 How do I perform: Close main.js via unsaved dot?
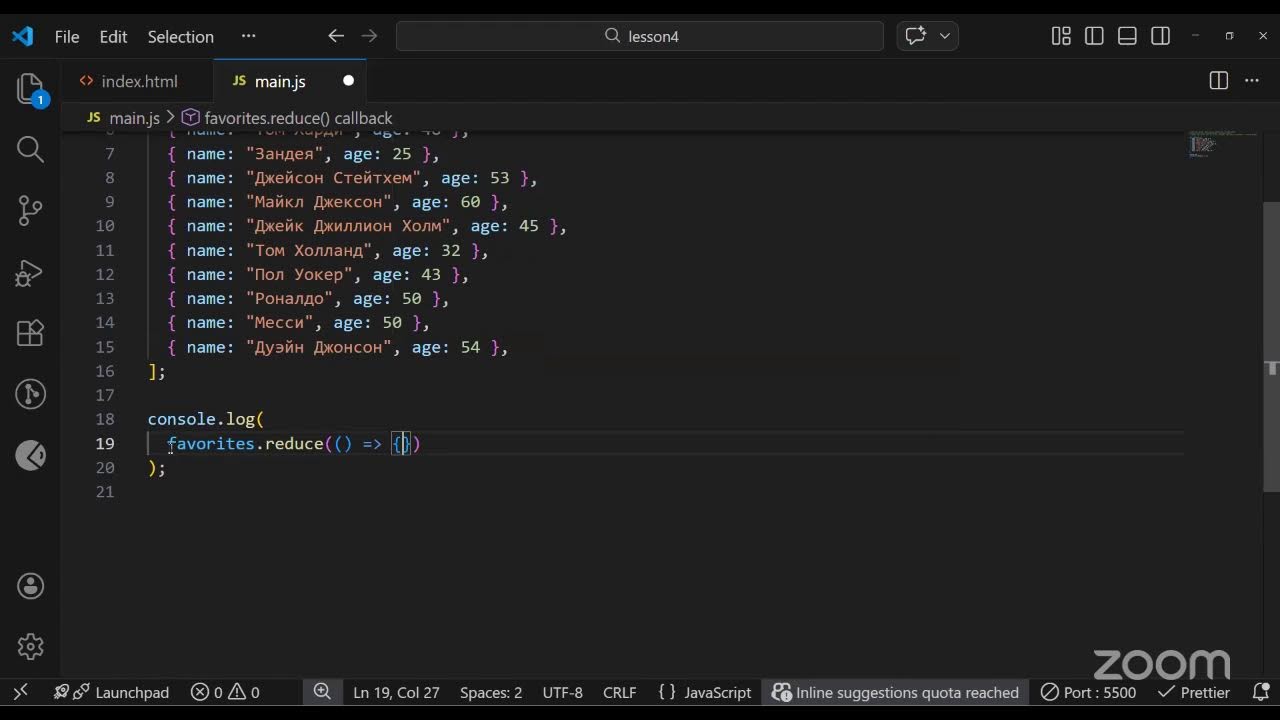click(x=348, y=81)
